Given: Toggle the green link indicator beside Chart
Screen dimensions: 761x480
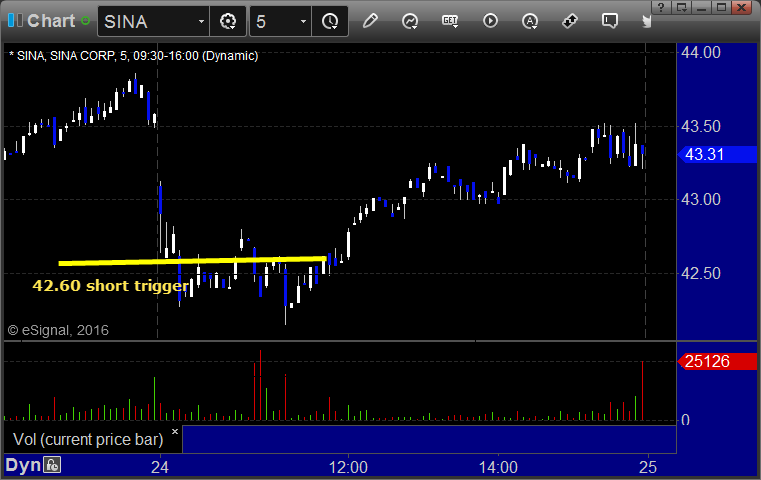Looking at the screenshot, I should [85, 21].
